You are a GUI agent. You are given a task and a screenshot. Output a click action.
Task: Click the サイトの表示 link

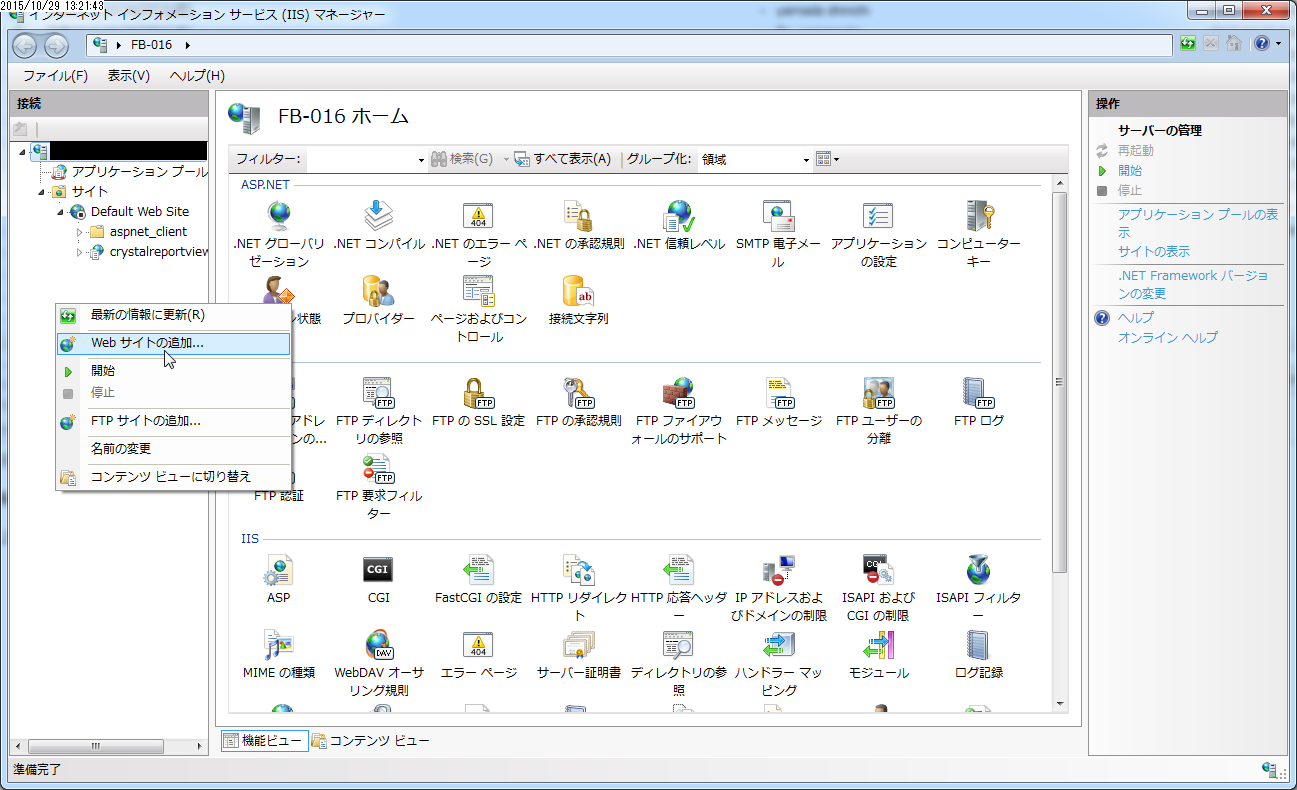(1154, 251)
